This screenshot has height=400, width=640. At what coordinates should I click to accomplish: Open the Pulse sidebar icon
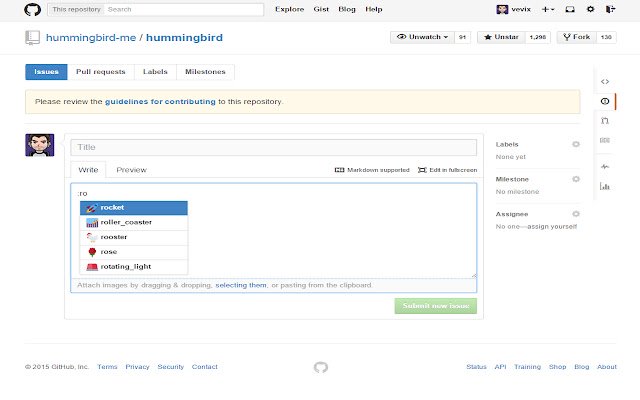tap(604, 167)
